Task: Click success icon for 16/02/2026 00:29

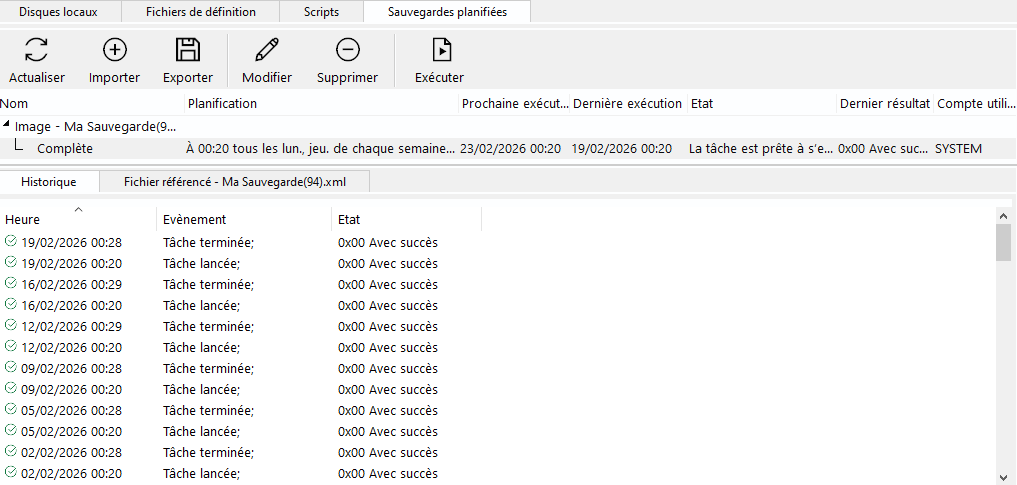Action: point(10,283)
